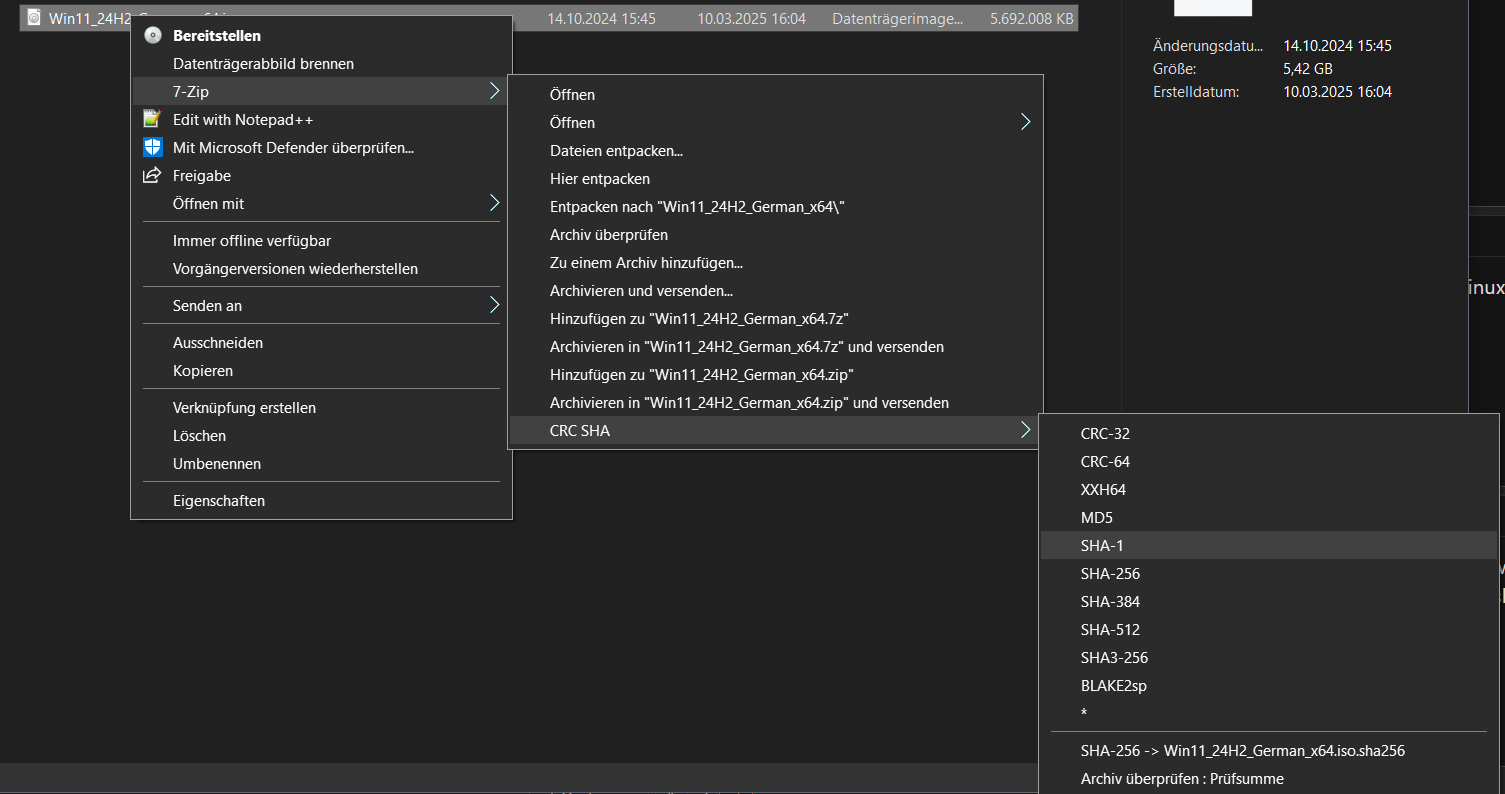Viewport: 1505px width, 794px height.
Task: Choose Archiv überprüfen : Prüfsumme
Action: pos(1269,779)
